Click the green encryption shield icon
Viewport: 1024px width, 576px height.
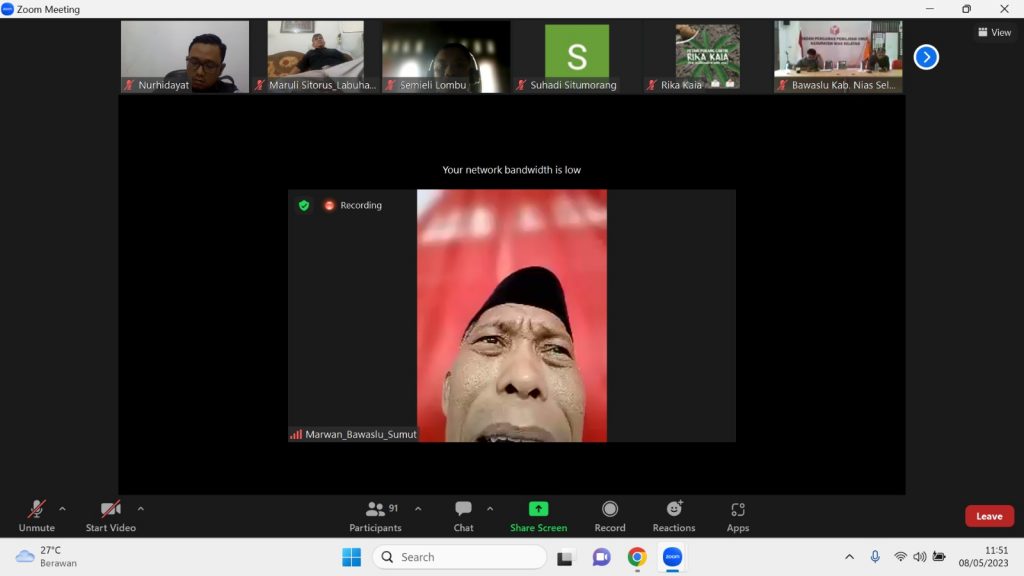304,205
